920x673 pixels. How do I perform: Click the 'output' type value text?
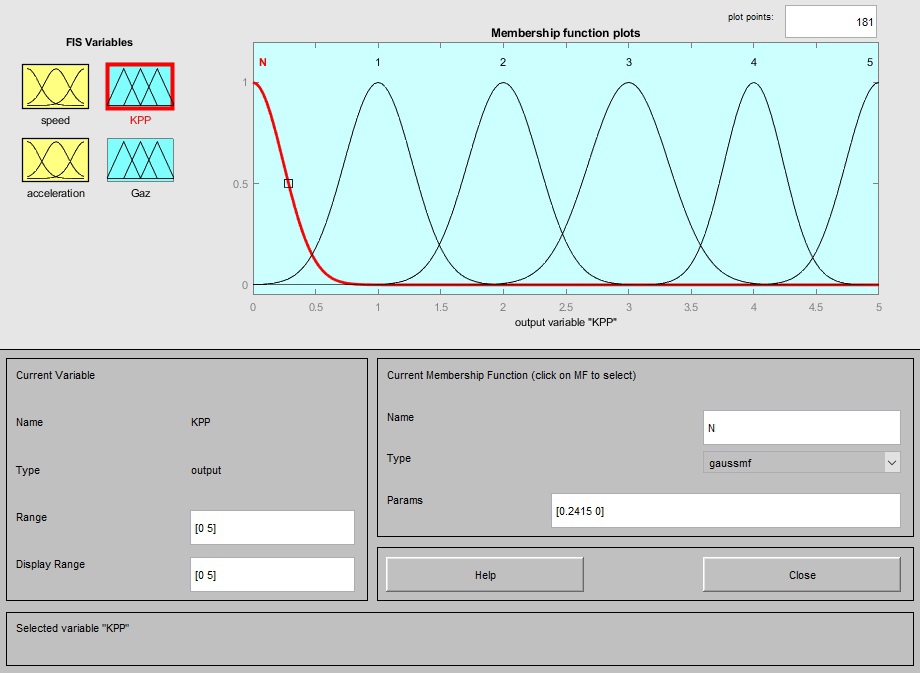(x=206, y=470)
